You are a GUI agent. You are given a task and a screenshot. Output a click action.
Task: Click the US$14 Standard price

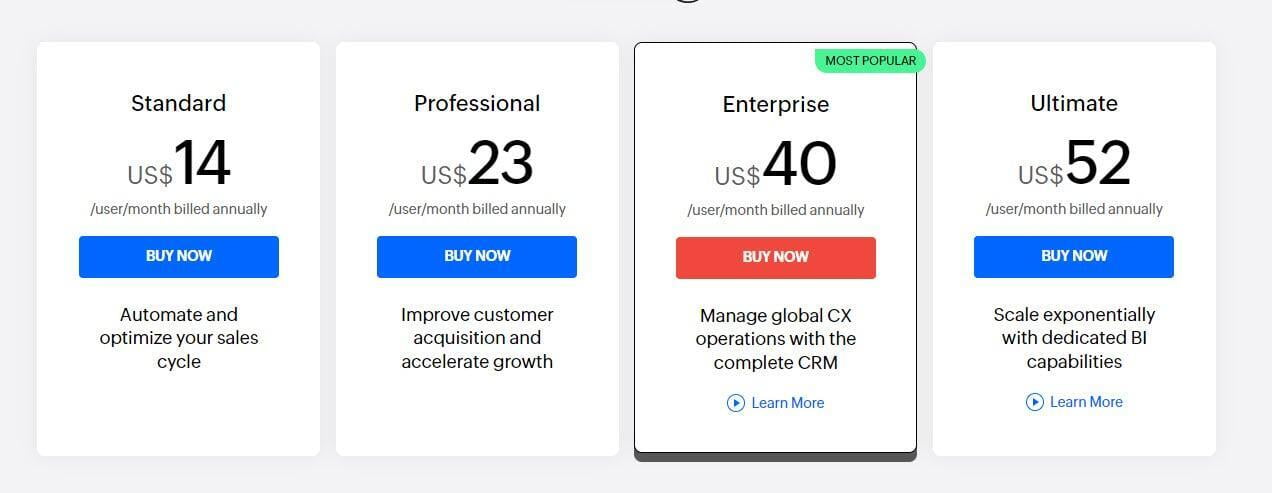click(x=179, y=164)
